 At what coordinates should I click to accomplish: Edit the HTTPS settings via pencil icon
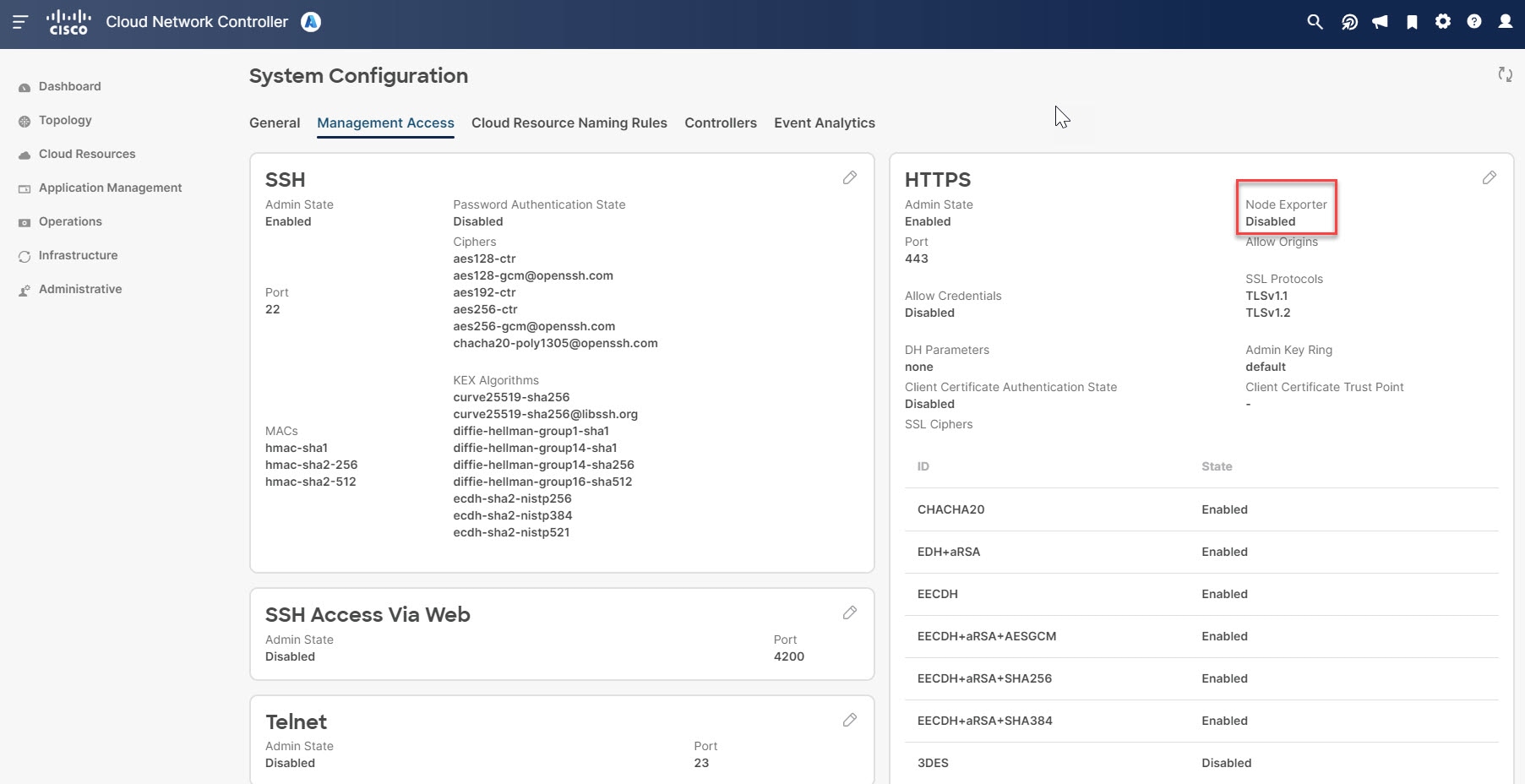(x=1490, y=177)
